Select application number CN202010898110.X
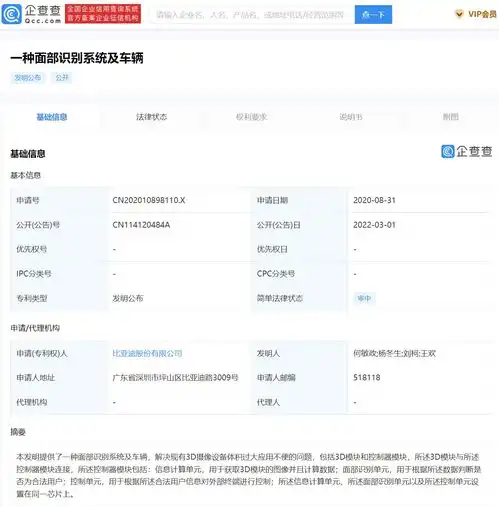Image resolution: width=499 pixels, height=507 pixels. click(x=149, y=200)
